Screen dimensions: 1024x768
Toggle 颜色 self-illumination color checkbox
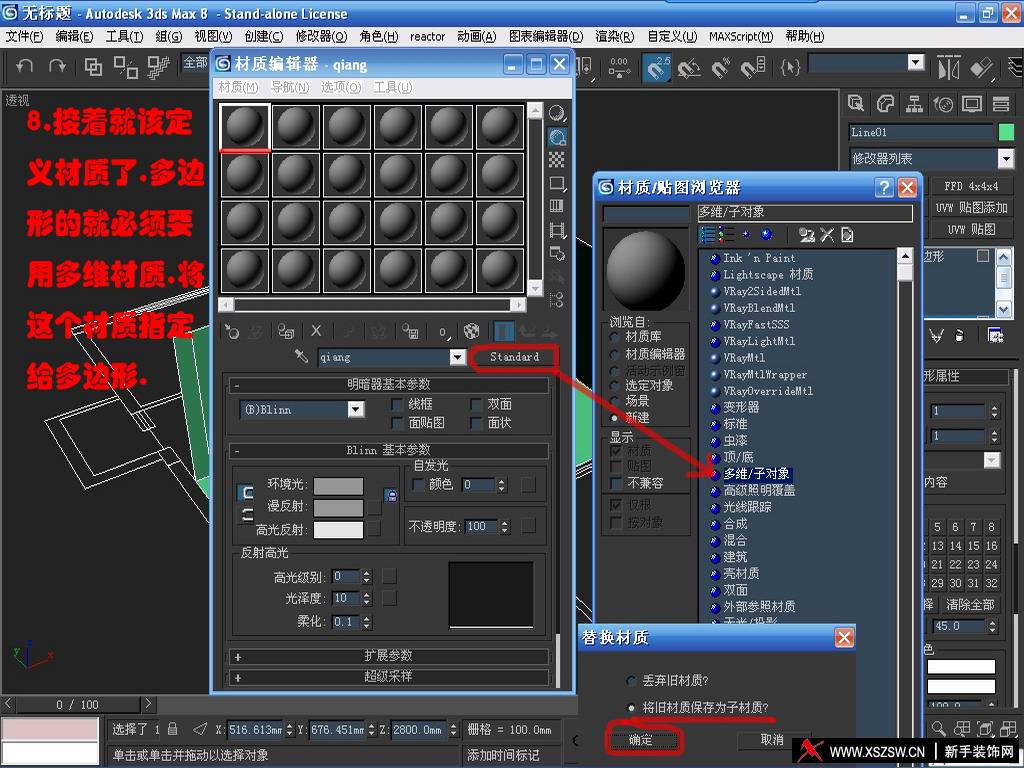[419, 484]
